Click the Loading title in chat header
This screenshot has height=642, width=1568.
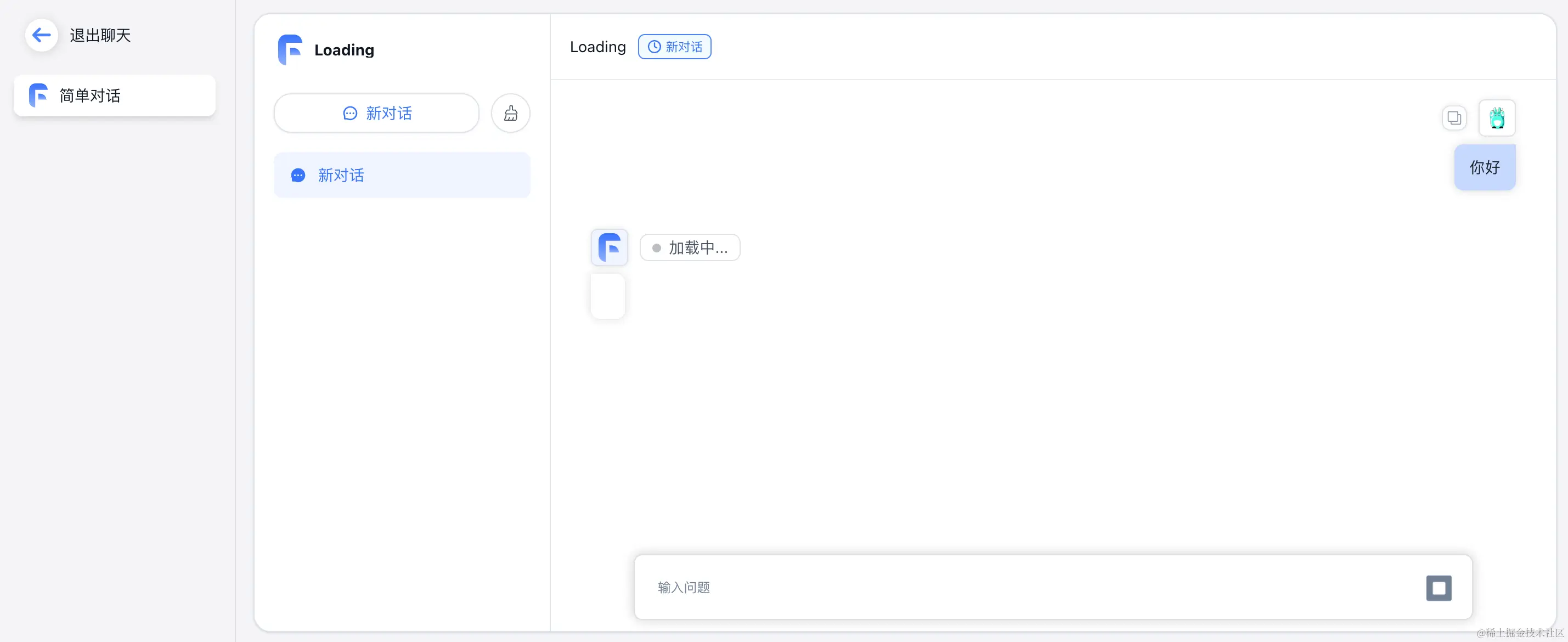597,47
